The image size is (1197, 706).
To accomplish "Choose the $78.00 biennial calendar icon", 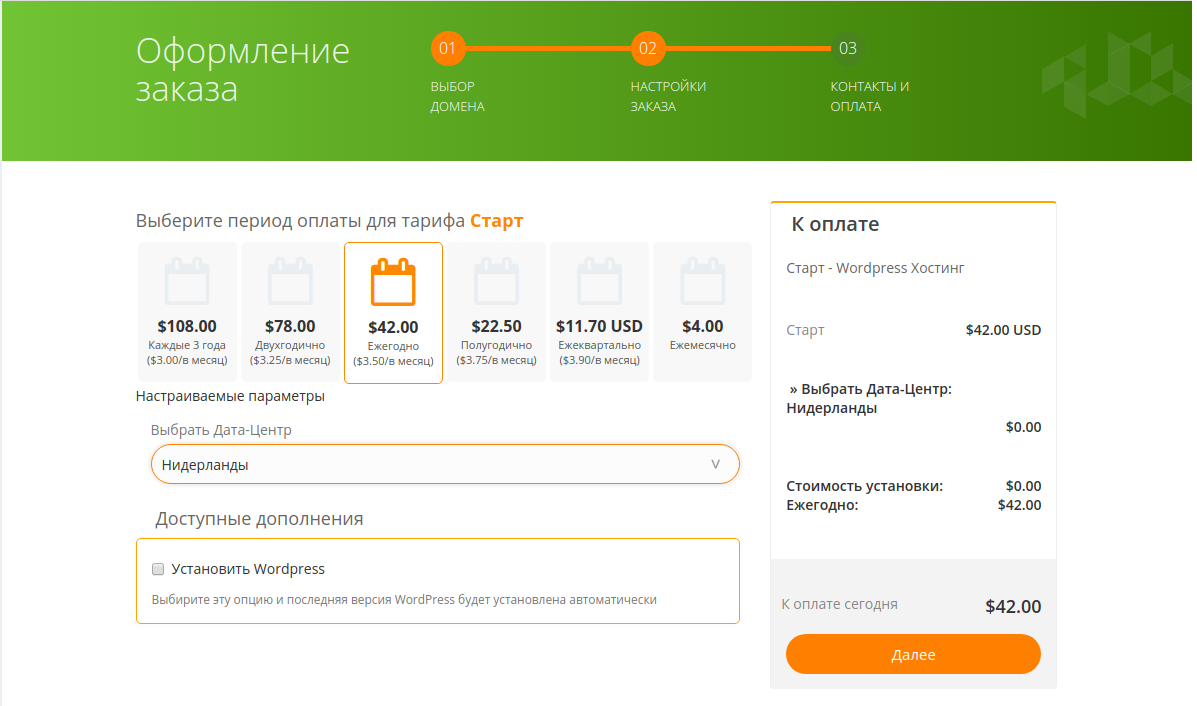I will 290,281.
